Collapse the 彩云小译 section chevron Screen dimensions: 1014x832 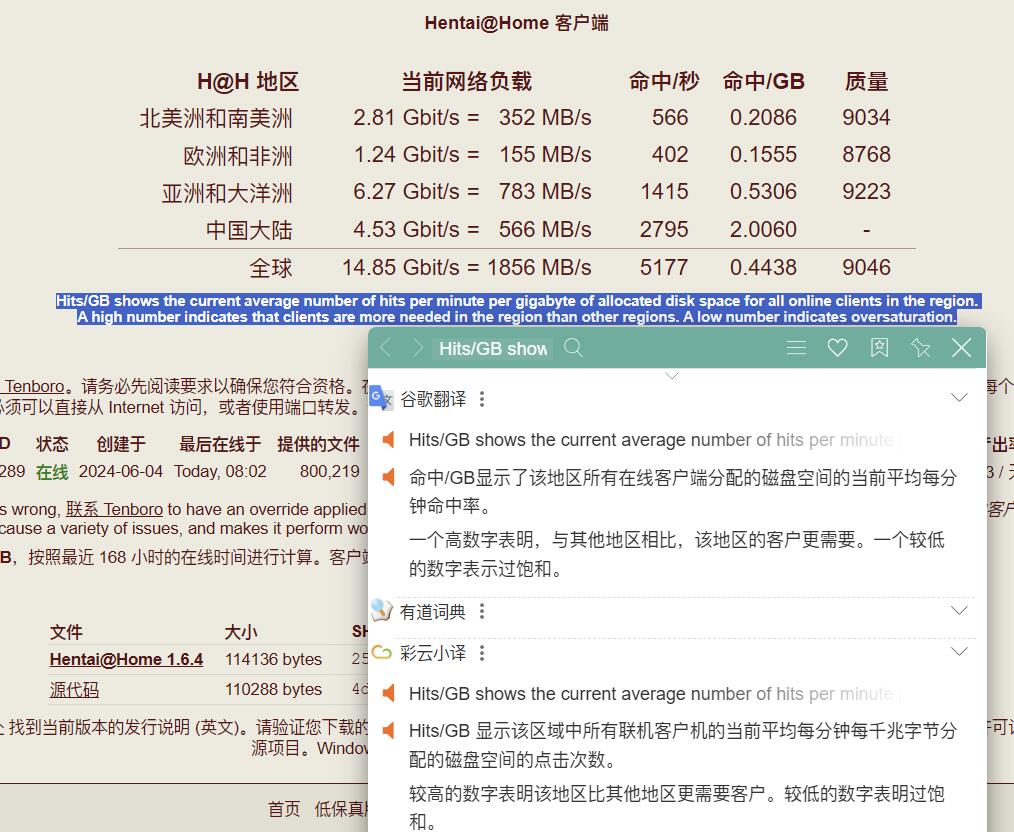959,651
